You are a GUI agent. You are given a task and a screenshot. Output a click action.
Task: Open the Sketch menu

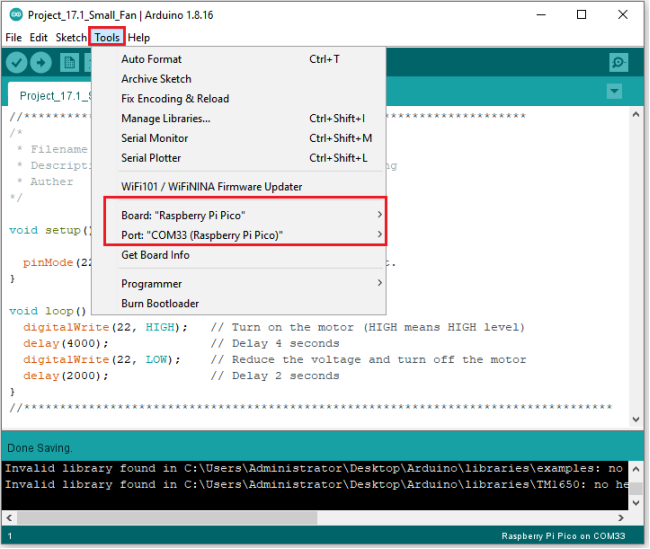[x=71, y=38]
